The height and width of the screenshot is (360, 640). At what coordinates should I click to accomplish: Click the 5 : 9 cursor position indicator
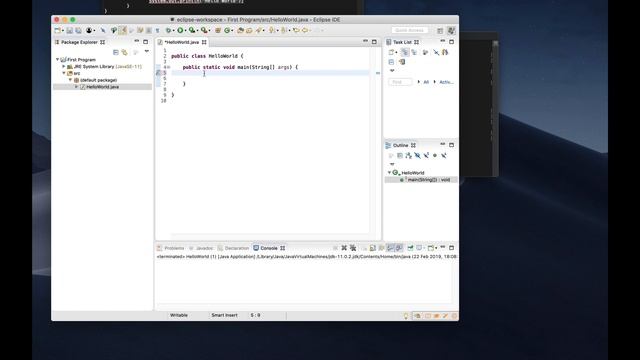tap(256, 315)
